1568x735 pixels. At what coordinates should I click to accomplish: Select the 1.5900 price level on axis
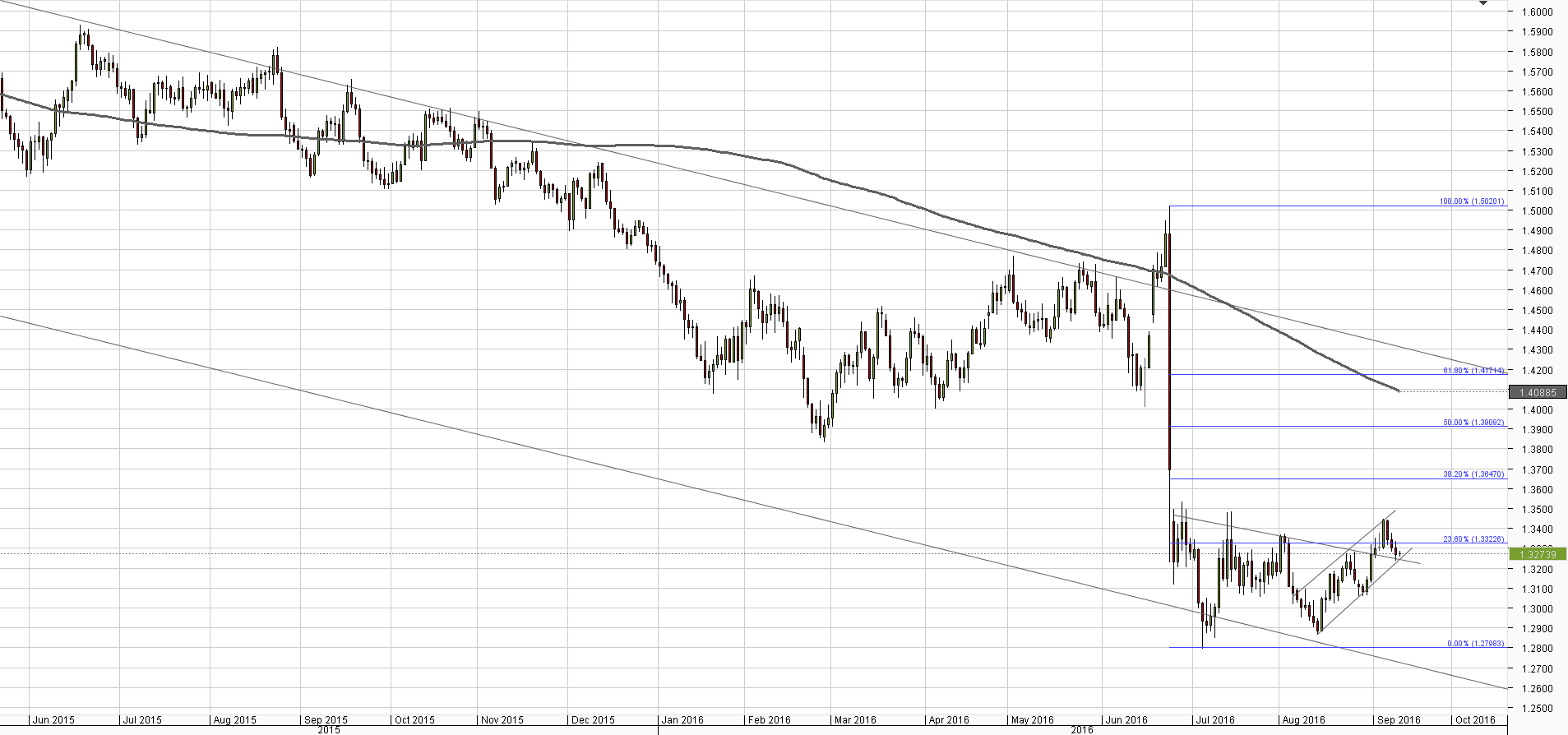pyautogui.click(x=1537, y=32)
